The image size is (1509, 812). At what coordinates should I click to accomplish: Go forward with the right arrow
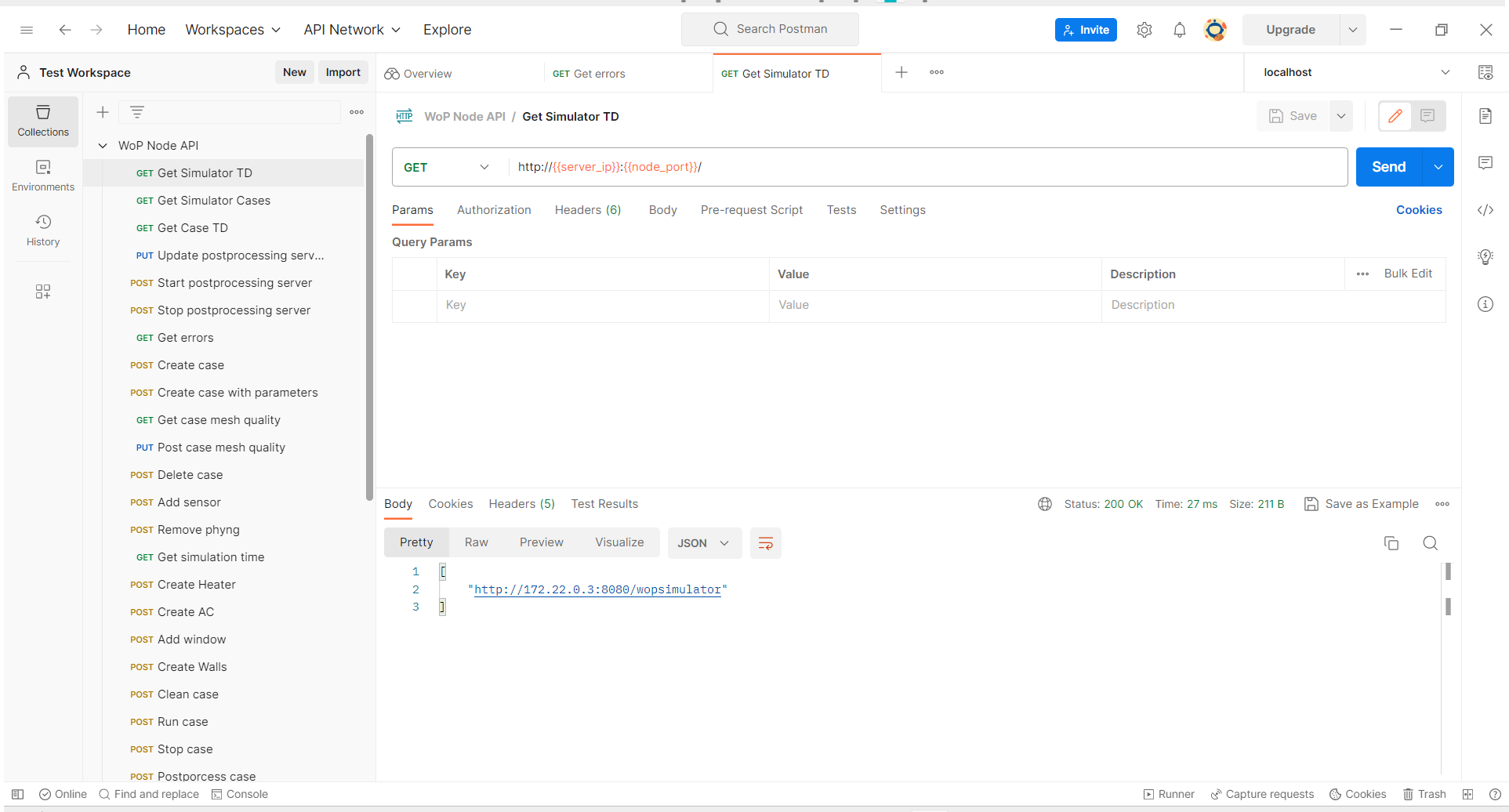(x=96, y=30)
